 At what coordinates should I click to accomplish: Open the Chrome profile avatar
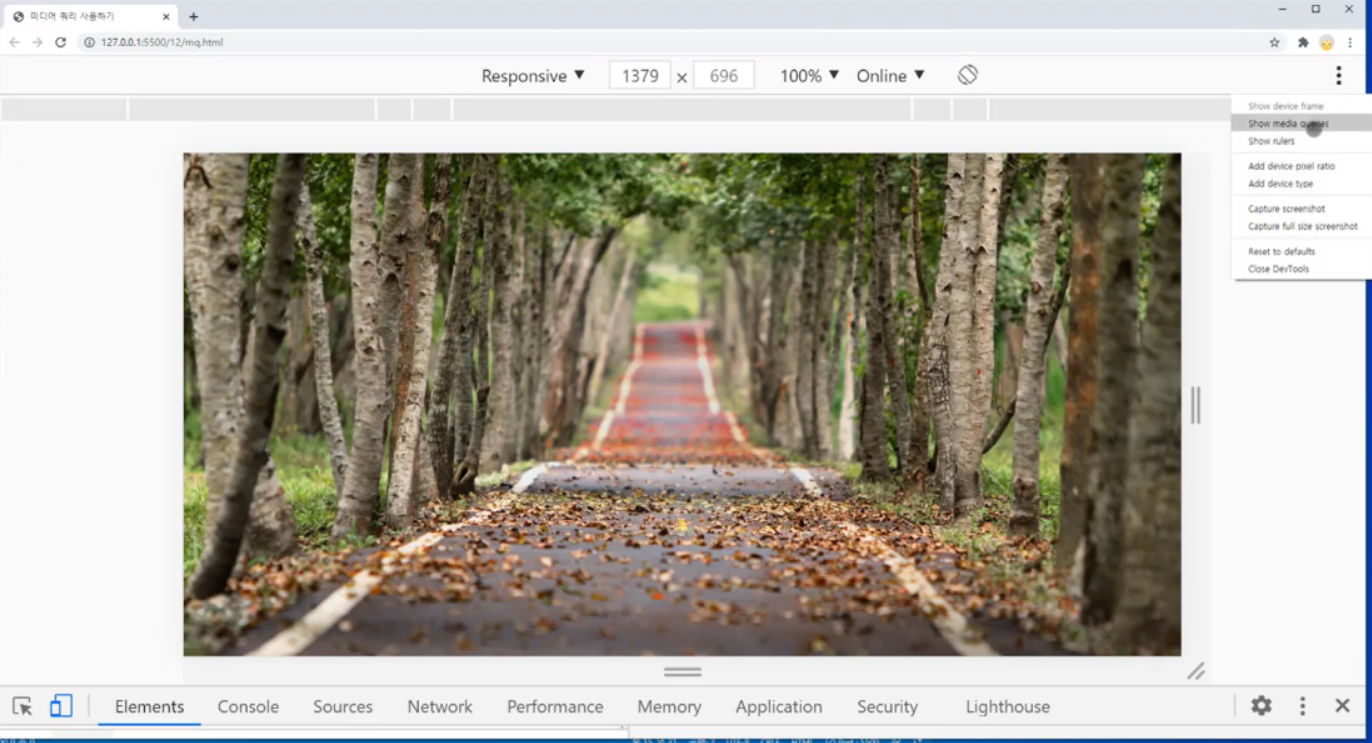1327,42
